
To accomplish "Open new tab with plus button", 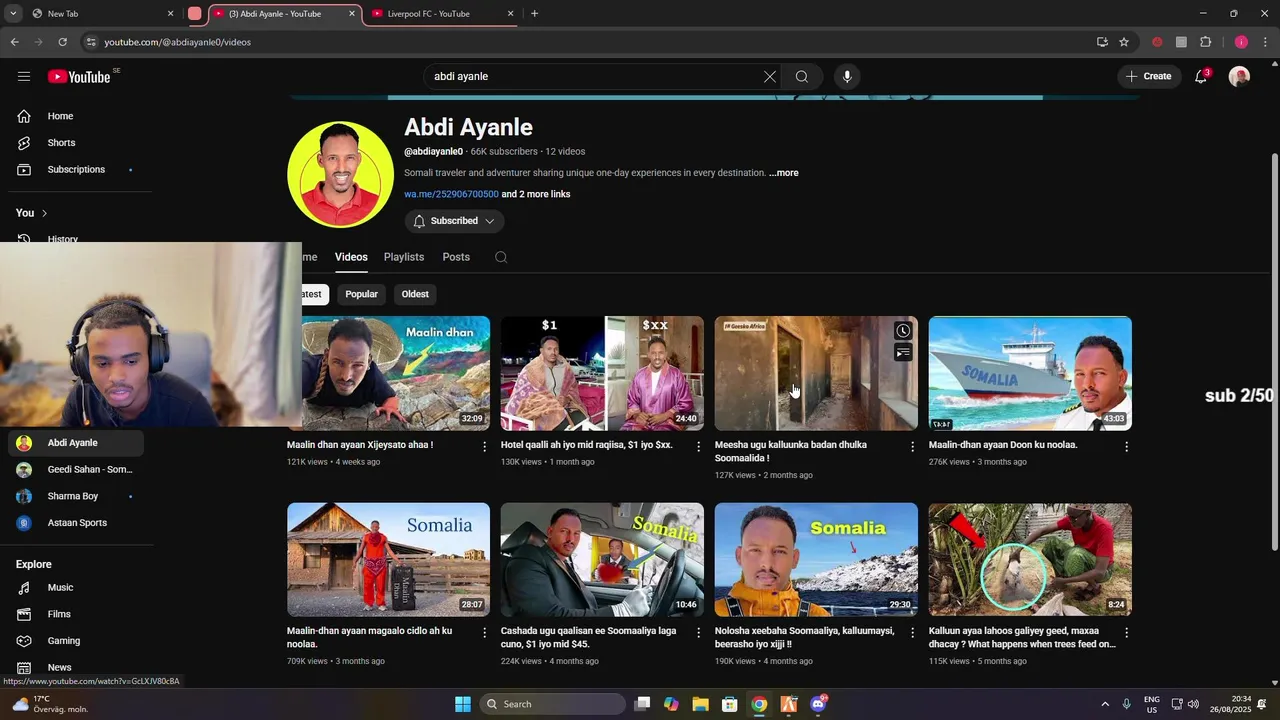I will point(534,14).
